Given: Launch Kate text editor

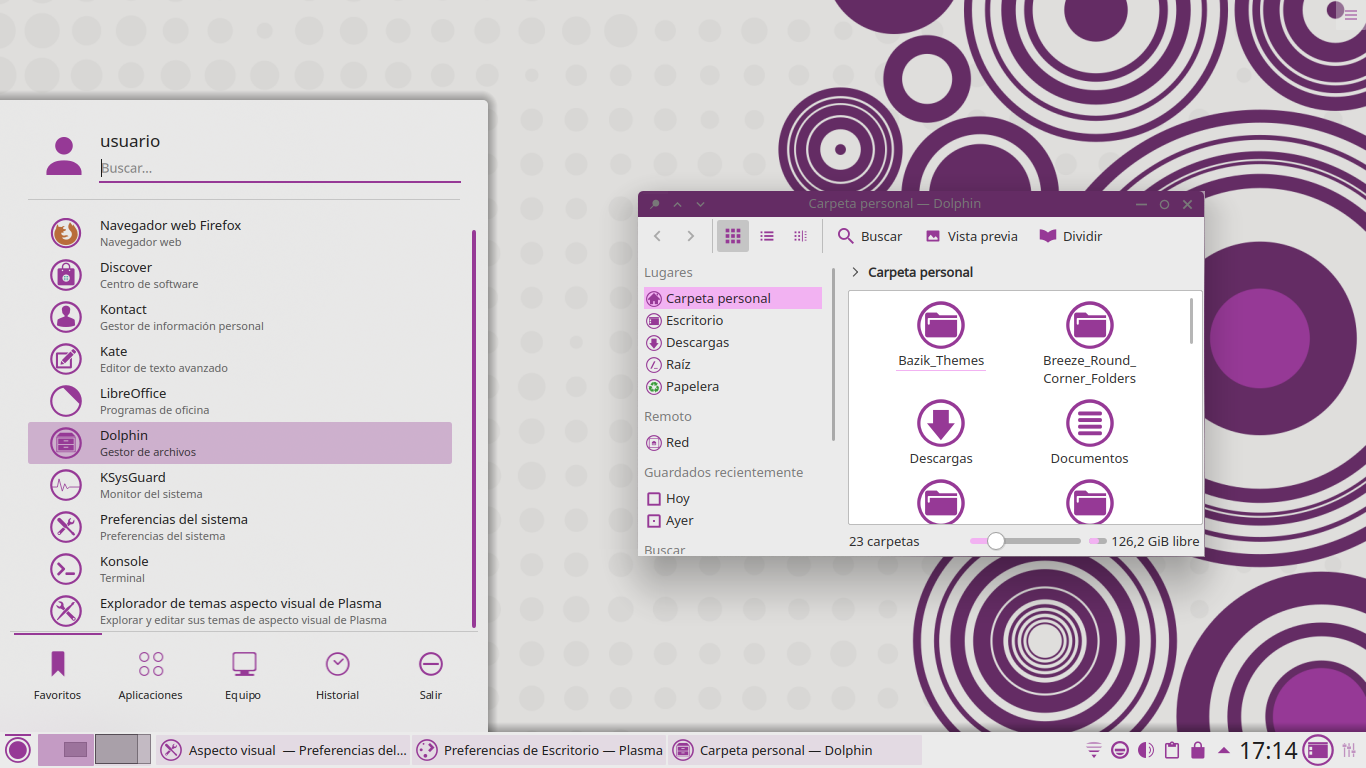Looking at the screenshot, I should [240, 359].
